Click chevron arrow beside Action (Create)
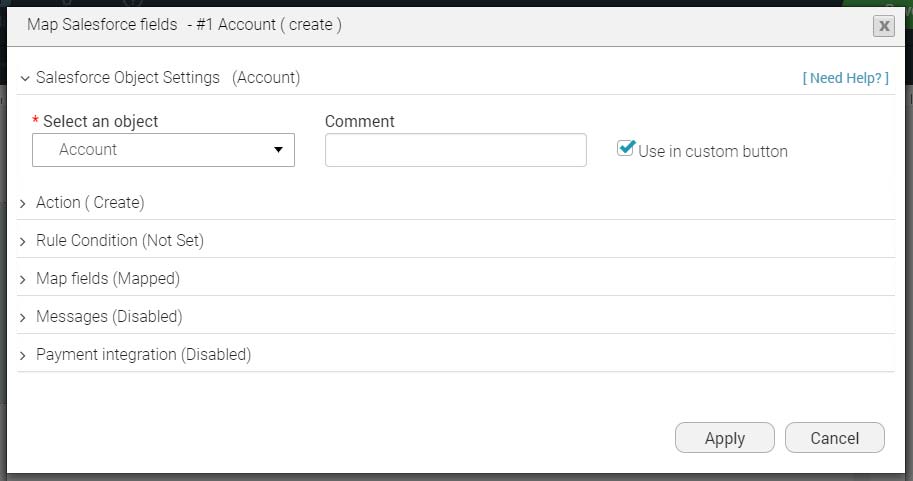913x481 pixels. tap(23, 203)
